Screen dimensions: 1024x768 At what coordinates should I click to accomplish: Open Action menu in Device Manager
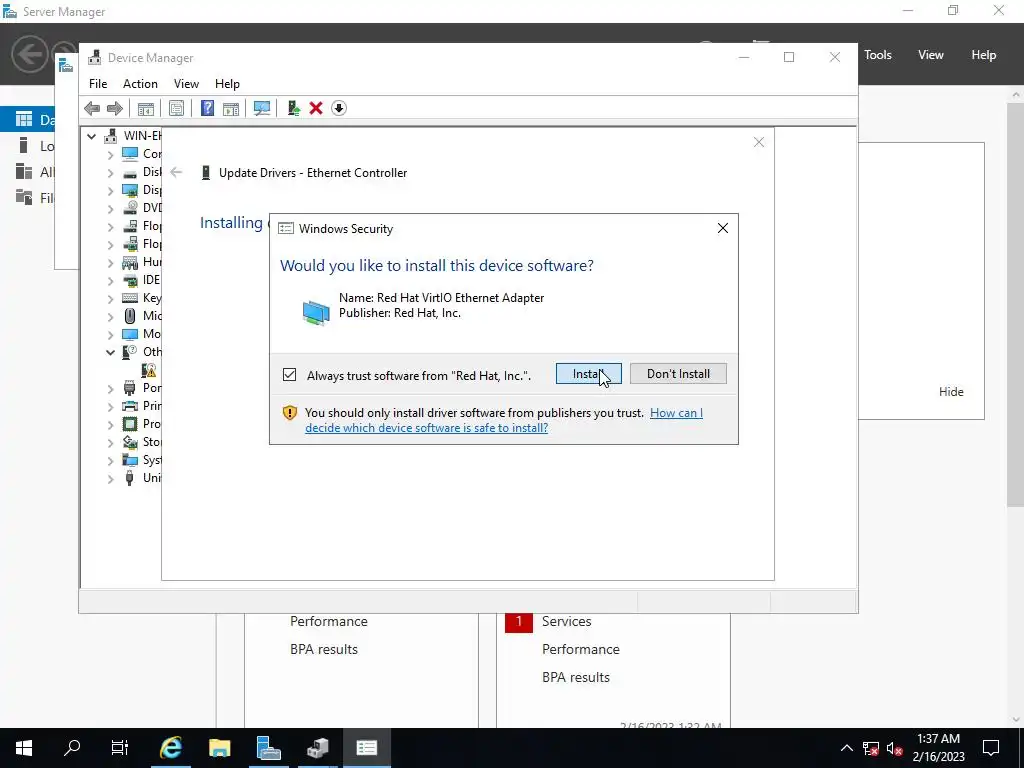pyautogui.click(x=140, y=84)
